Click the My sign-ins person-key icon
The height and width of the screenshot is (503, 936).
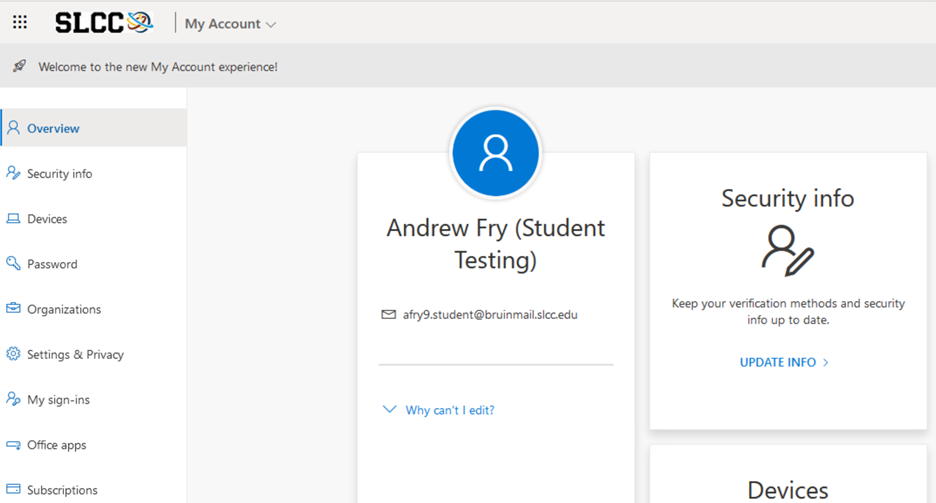tap(13, 399)
